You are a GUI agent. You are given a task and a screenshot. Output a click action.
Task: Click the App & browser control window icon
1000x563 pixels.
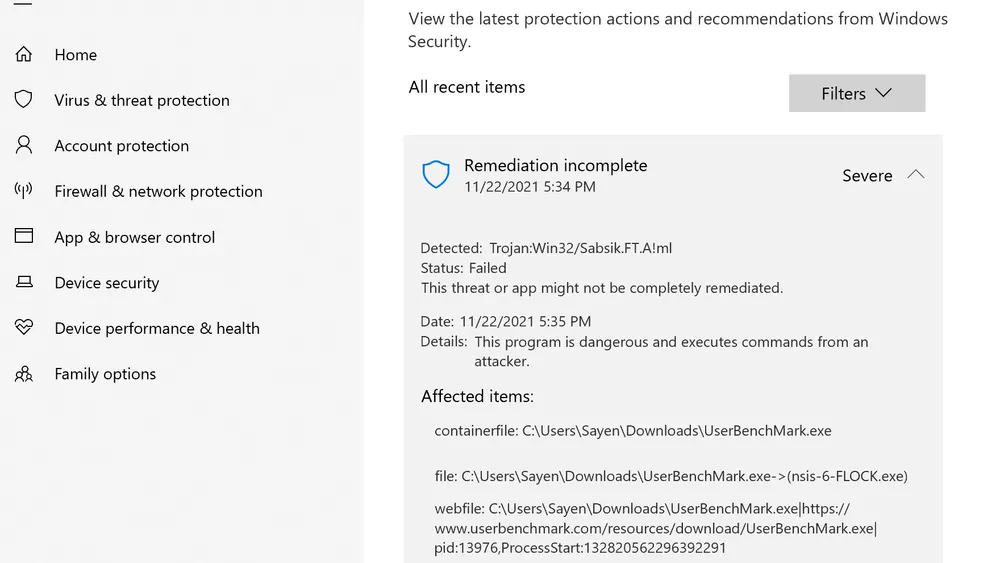tap(23, 236)
